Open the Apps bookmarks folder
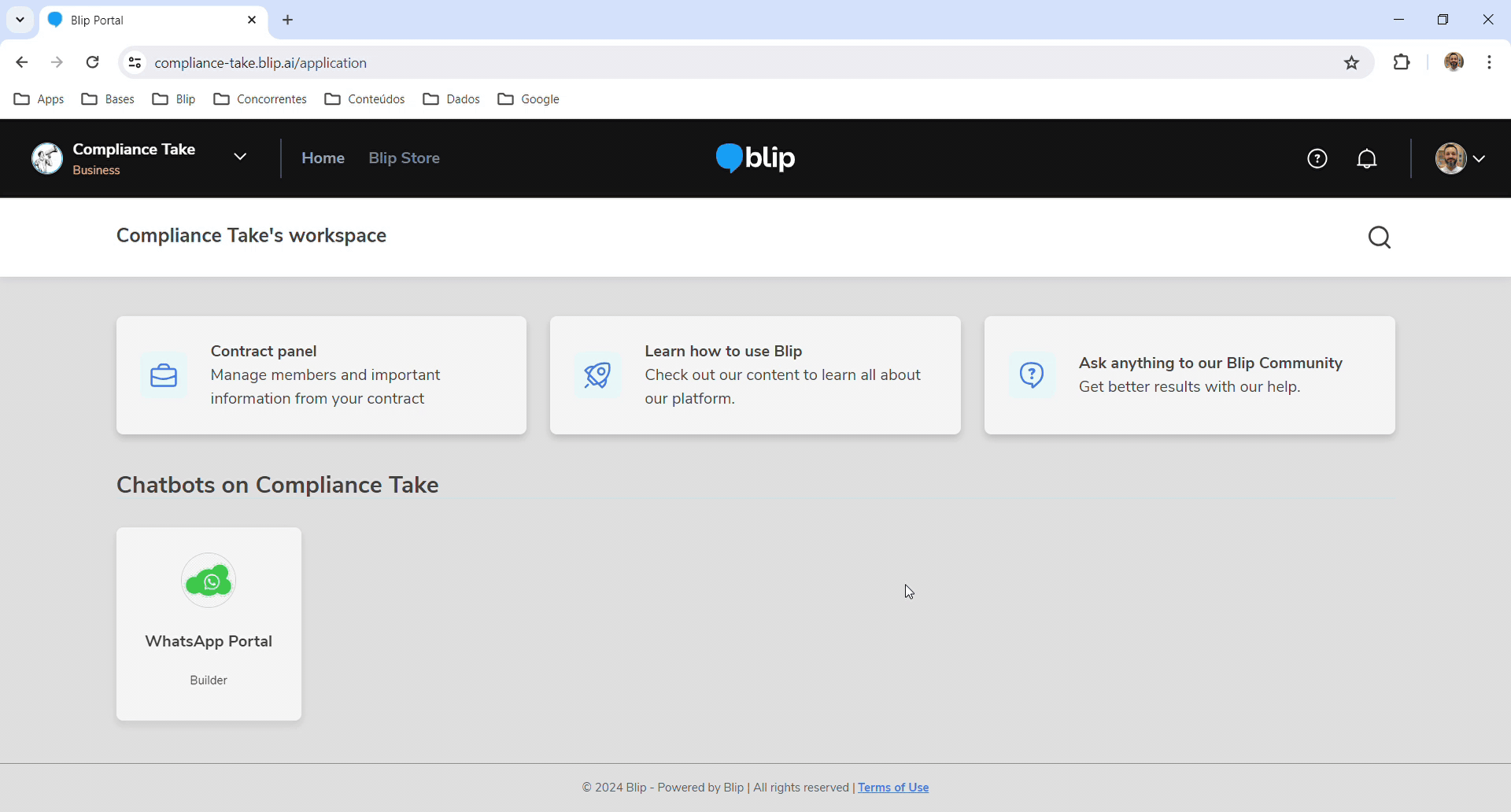 pos(39,99)
